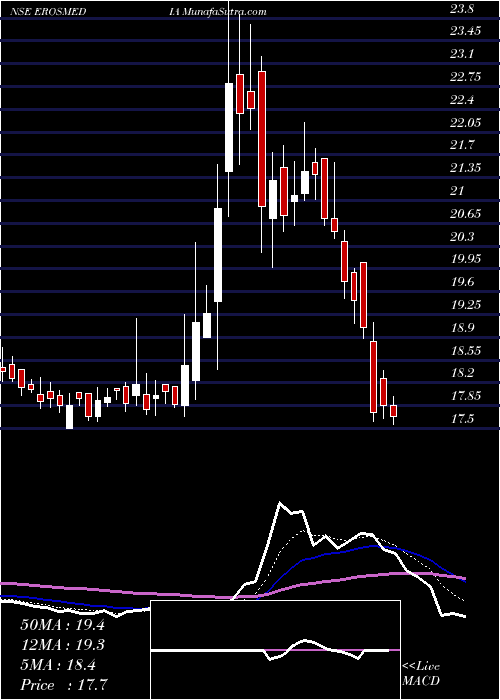Click the 21.7 price axis label

point(462,145)
